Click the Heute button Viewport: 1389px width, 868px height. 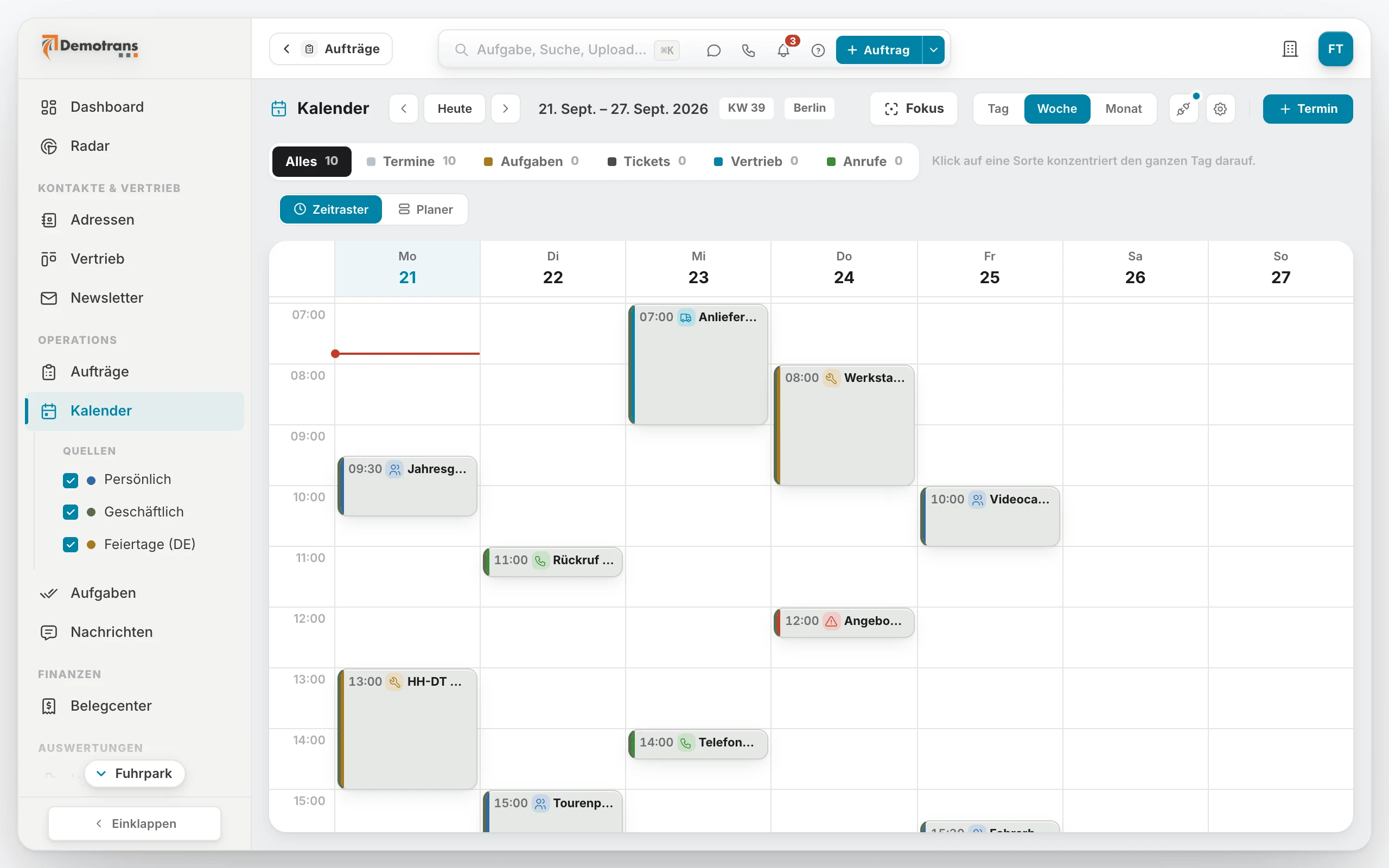455,108
